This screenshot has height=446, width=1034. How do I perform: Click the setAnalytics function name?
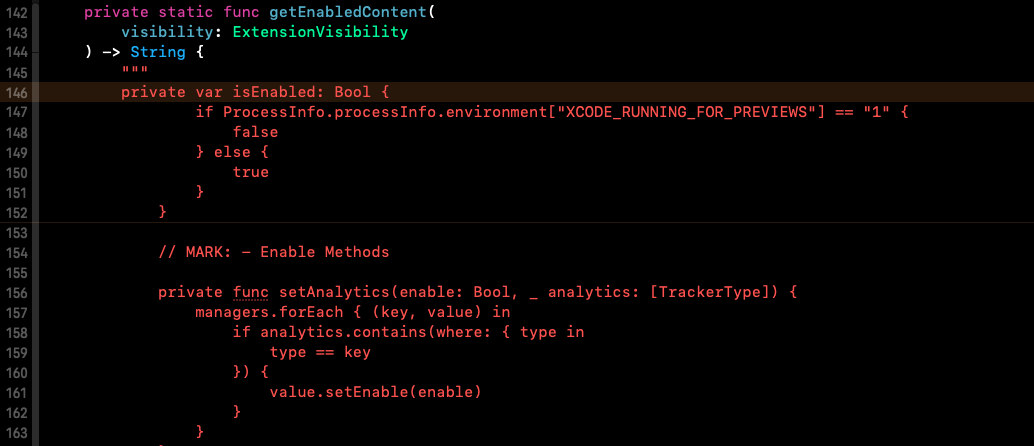334,292
